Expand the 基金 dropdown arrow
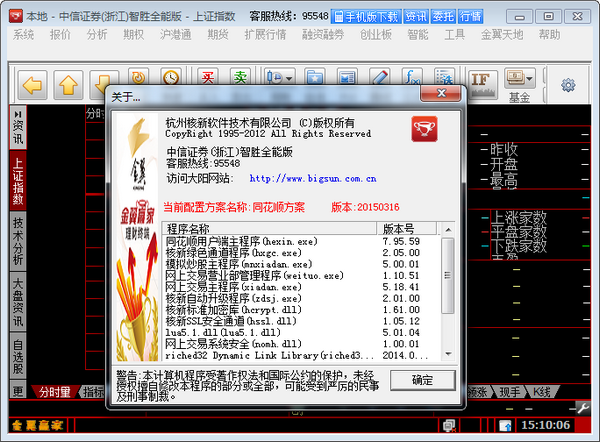 (x=529, y=79)
